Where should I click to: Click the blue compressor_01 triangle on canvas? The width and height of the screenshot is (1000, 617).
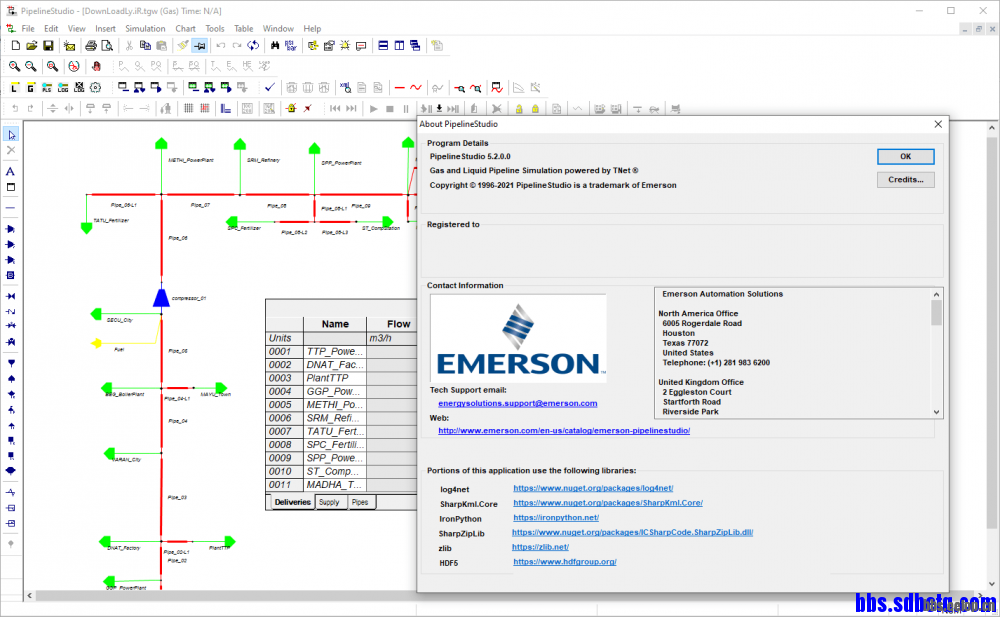[161, 297]
